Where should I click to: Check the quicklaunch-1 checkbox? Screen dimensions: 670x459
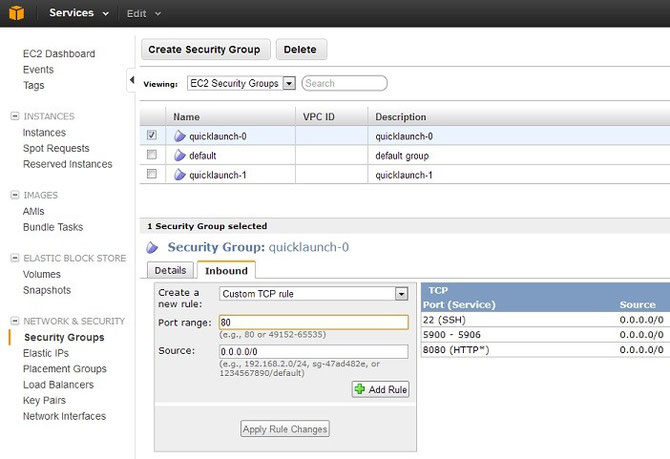[x=152, y=174]
